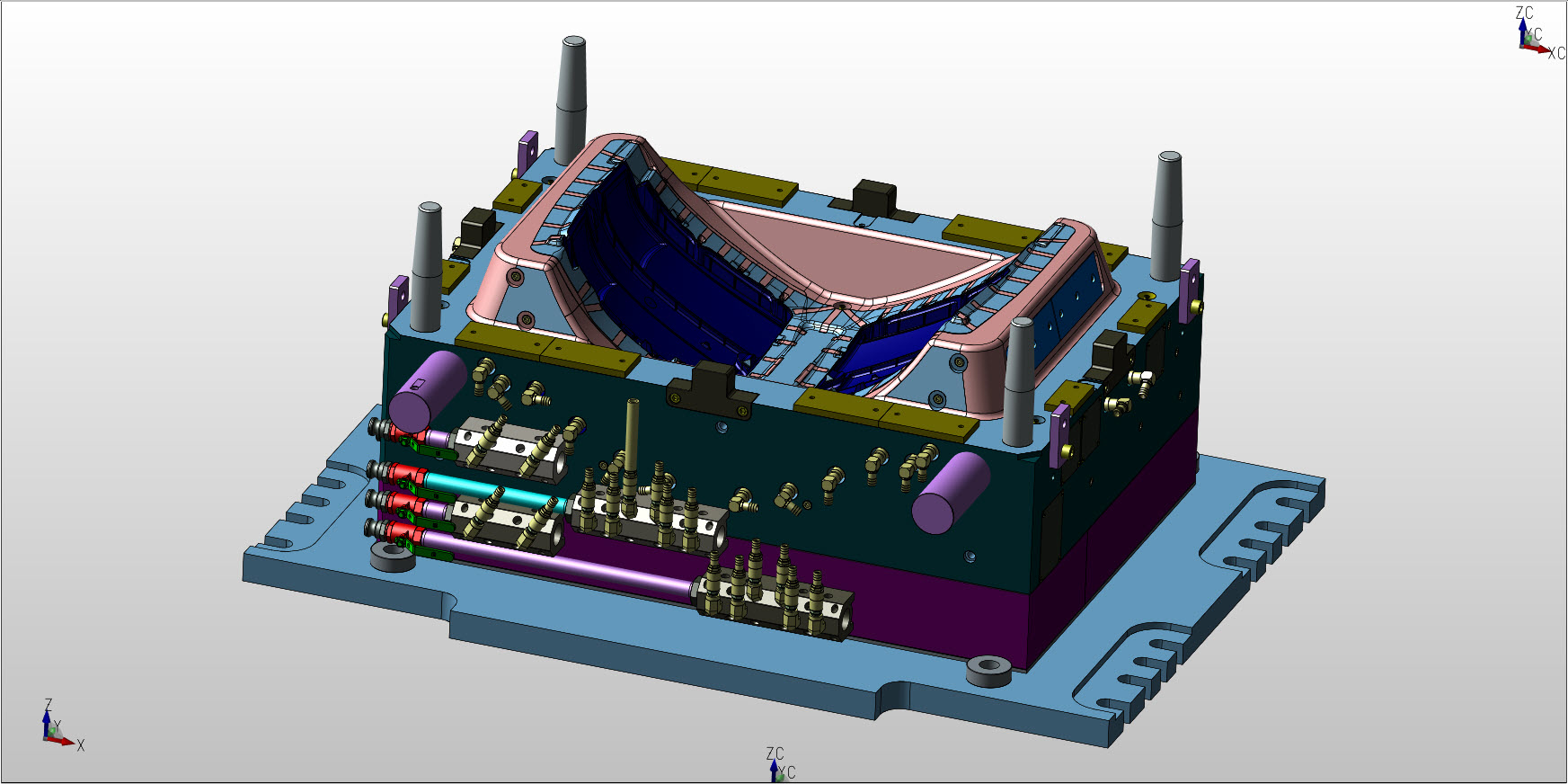Image resolution: width=1568 pixels, height=784 pixels.
Task: Pick the right purple cylinder on mold side
Action: tap(949, 493)
